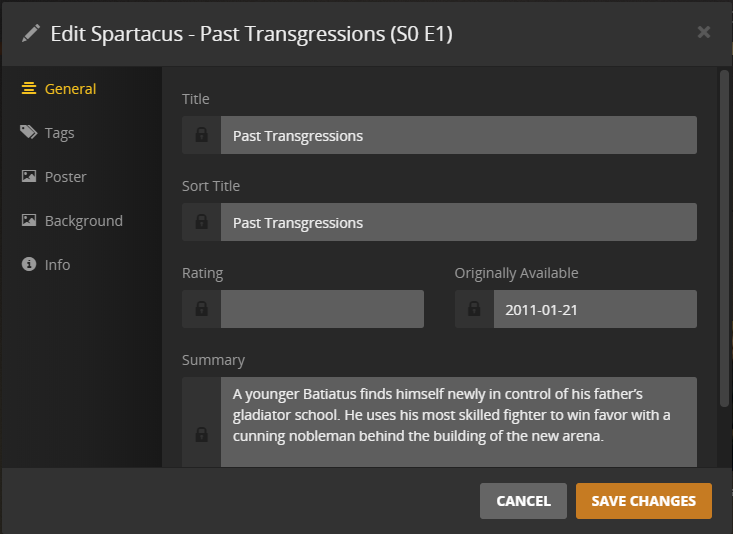Close the Edit dialog with X
Viewport: 733px width, 534px height.
(704, 32)
